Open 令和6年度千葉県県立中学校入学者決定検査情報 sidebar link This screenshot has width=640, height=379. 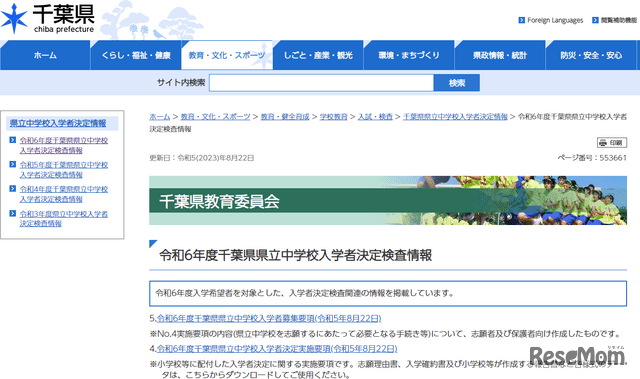coord(64,145)
